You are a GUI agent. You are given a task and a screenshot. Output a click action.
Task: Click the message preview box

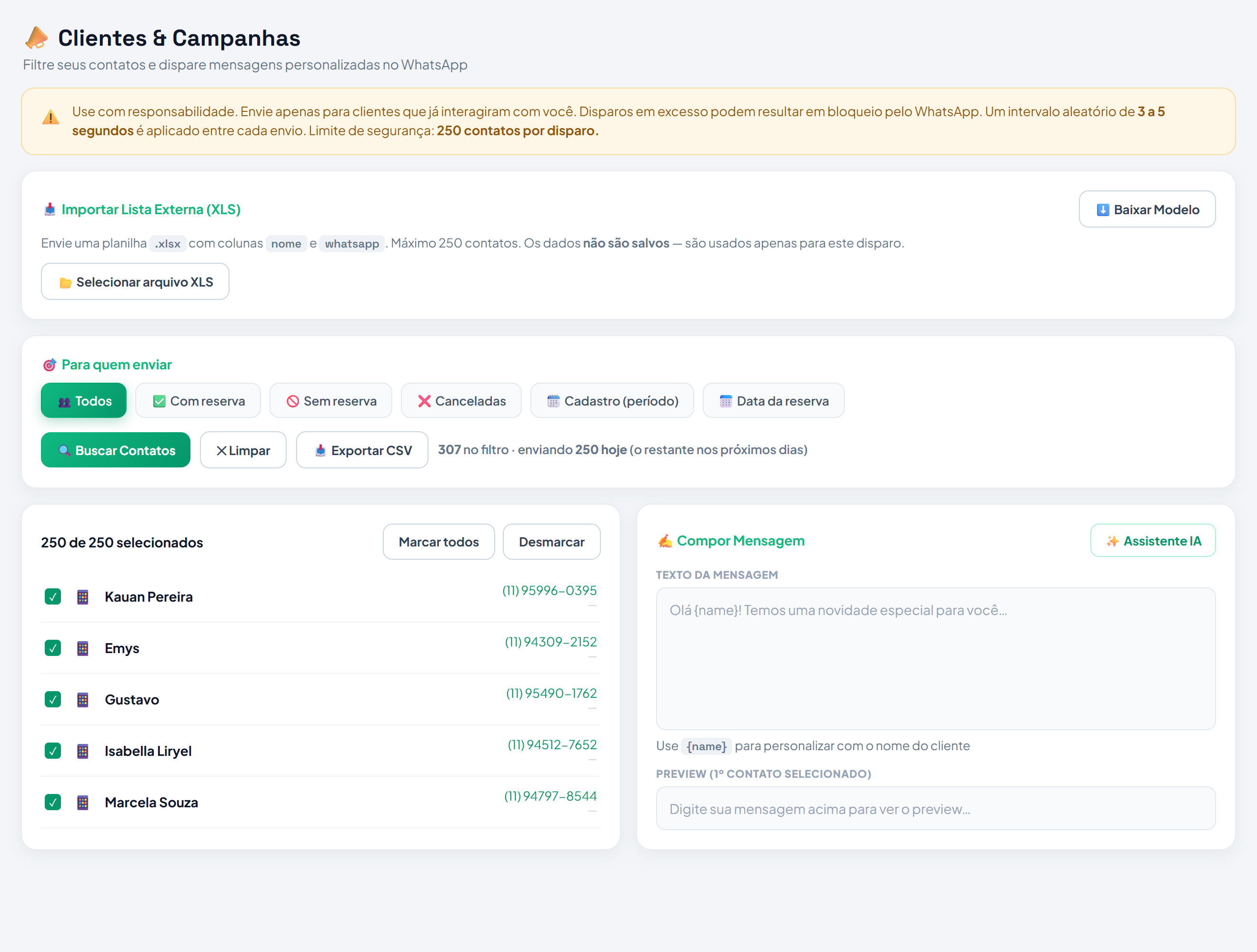click(x=935, y=808)
